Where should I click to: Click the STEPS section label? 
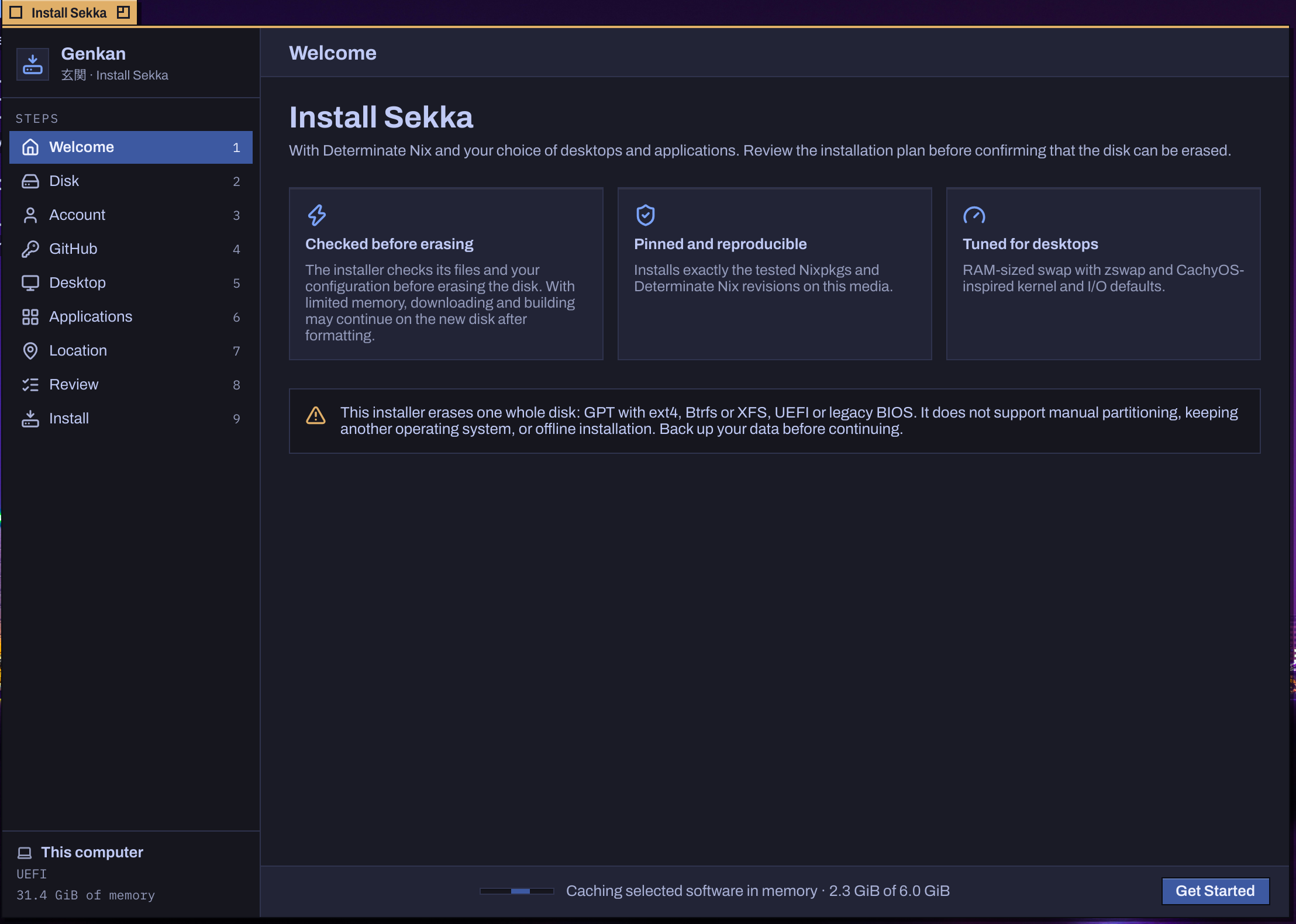[37, 119]
